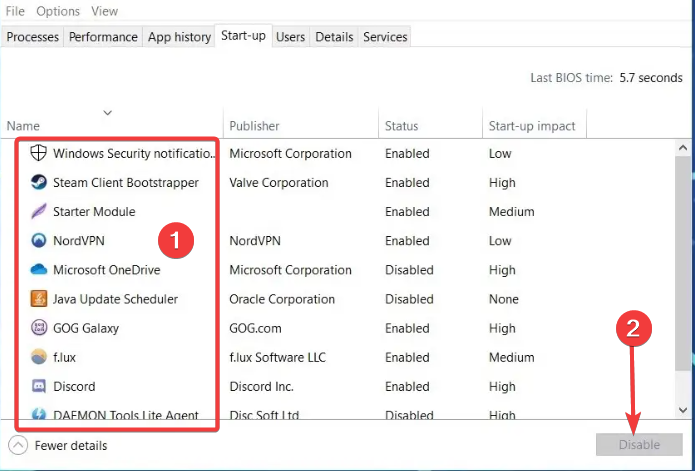Screen dimensions: 695x471
Task: Click Enabled status of Steam Client Bootstrapper
Action: point(407,183)
